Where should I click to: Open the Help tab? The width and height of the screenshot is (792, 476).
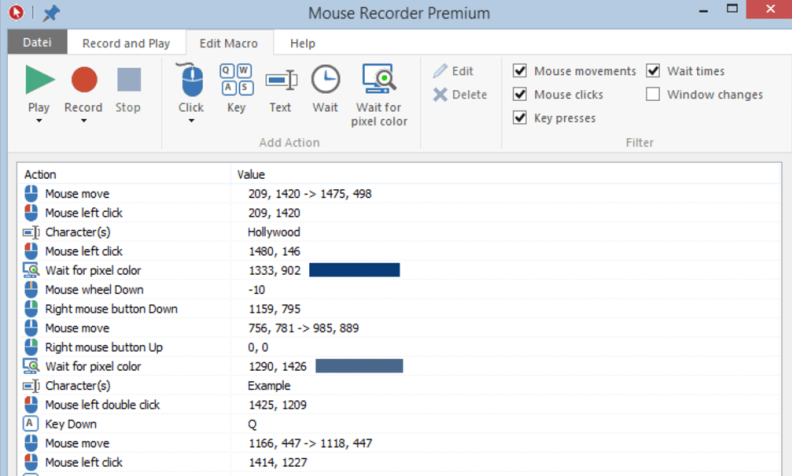pyautogui.click(x=302, y=44)
